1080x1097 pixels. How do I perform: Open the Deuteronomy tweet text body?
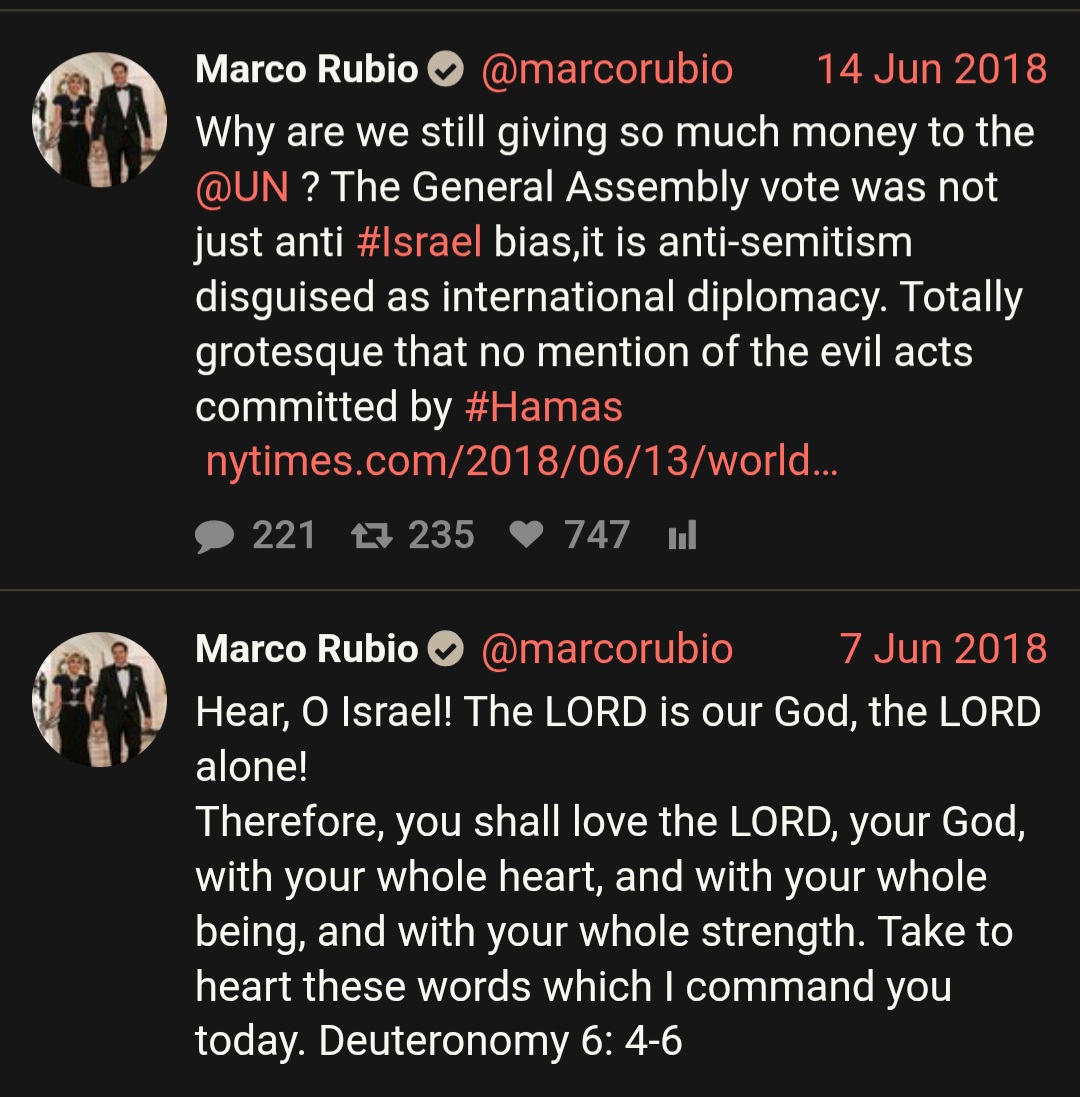[x=618, y=876]
